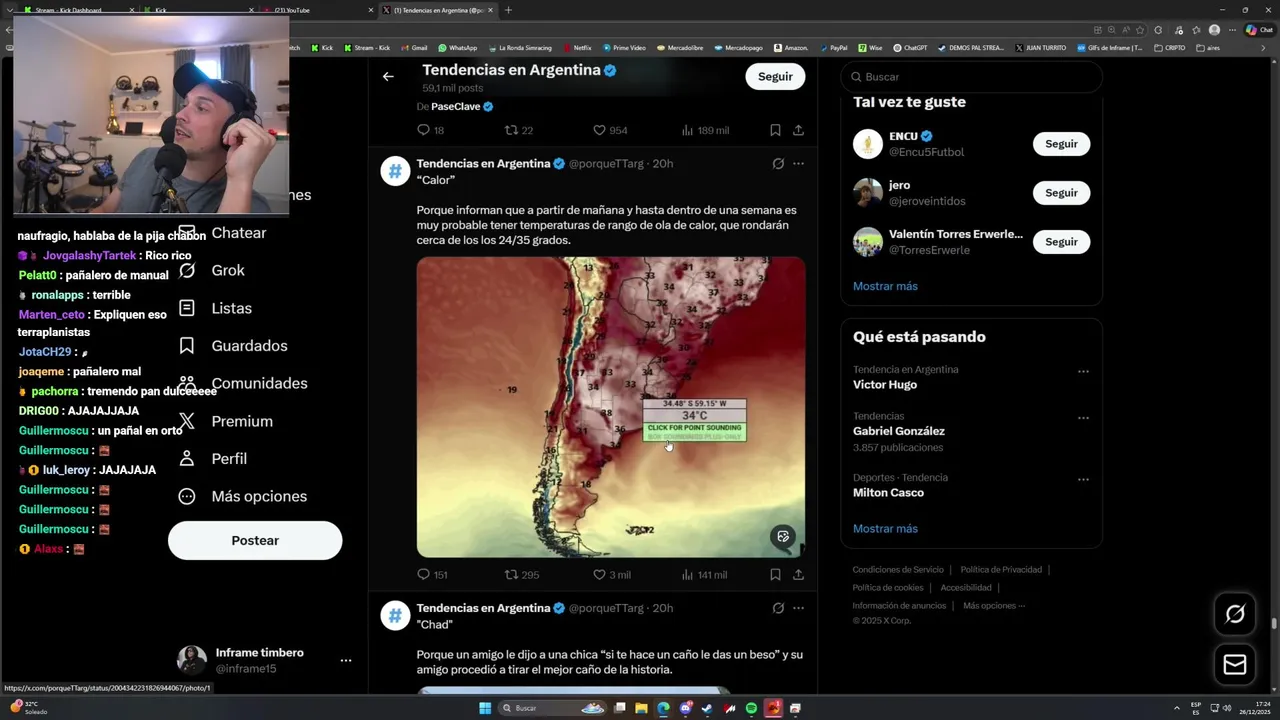Click Mostrar más under Tal vez te guste
1280x720 pixels.
pyautogui.click(x=885, y=286)
